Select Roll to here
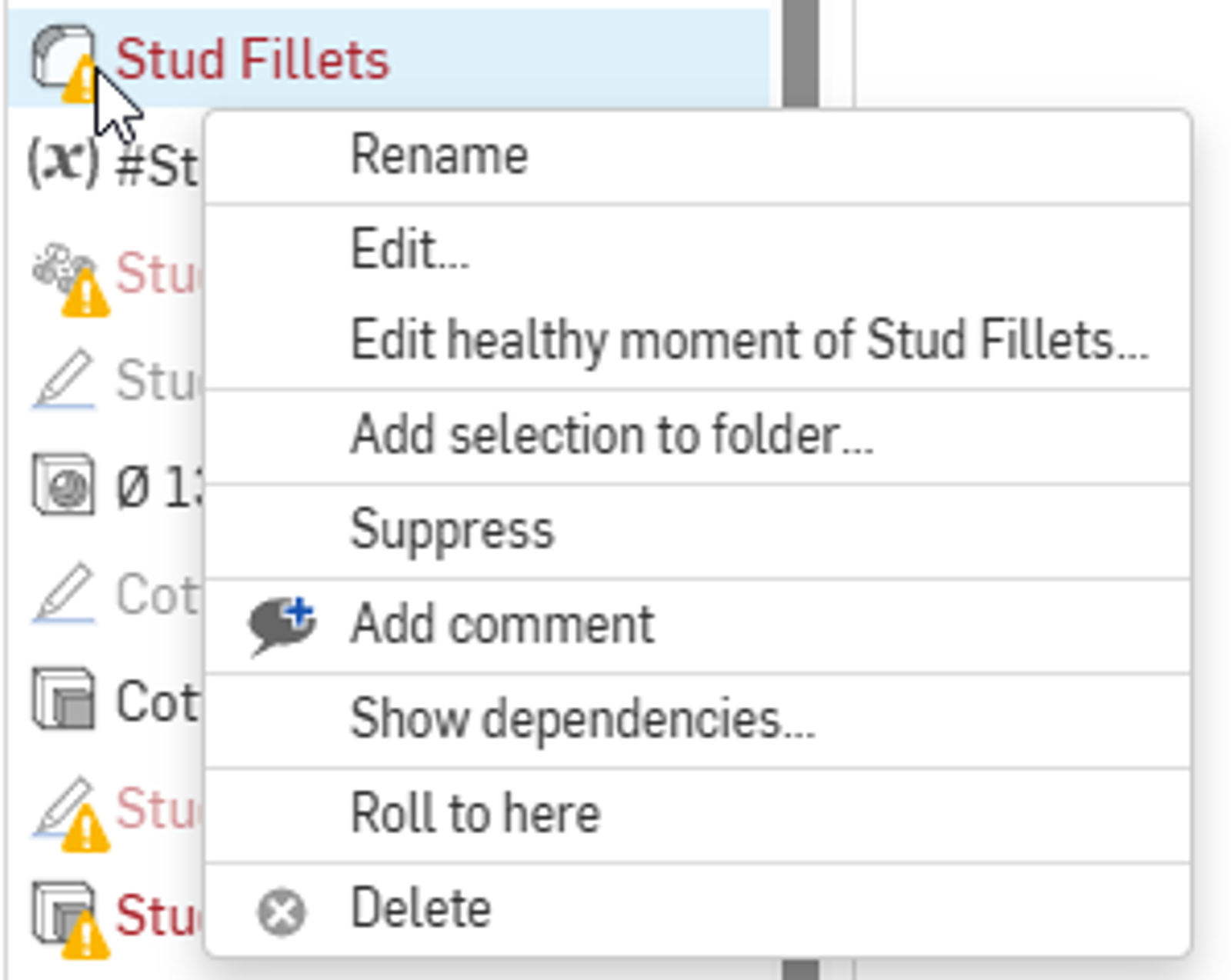 point(473,812)
